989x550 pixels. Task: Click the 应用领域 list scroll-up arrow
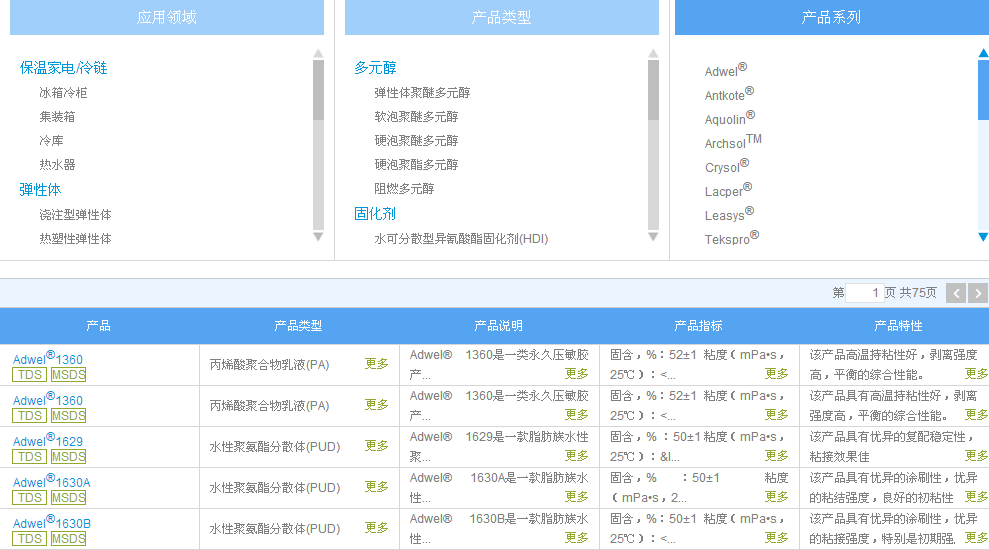(x=319, y=54)
